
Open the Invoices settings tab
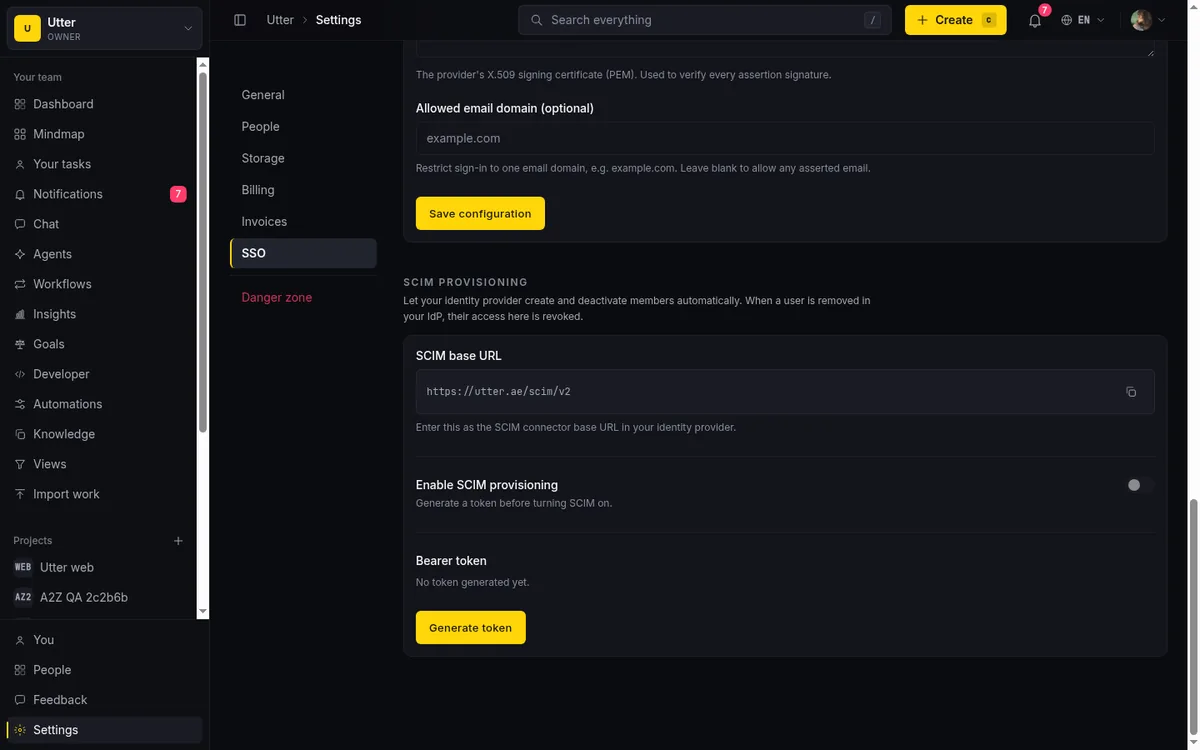(x=303, y=222)
